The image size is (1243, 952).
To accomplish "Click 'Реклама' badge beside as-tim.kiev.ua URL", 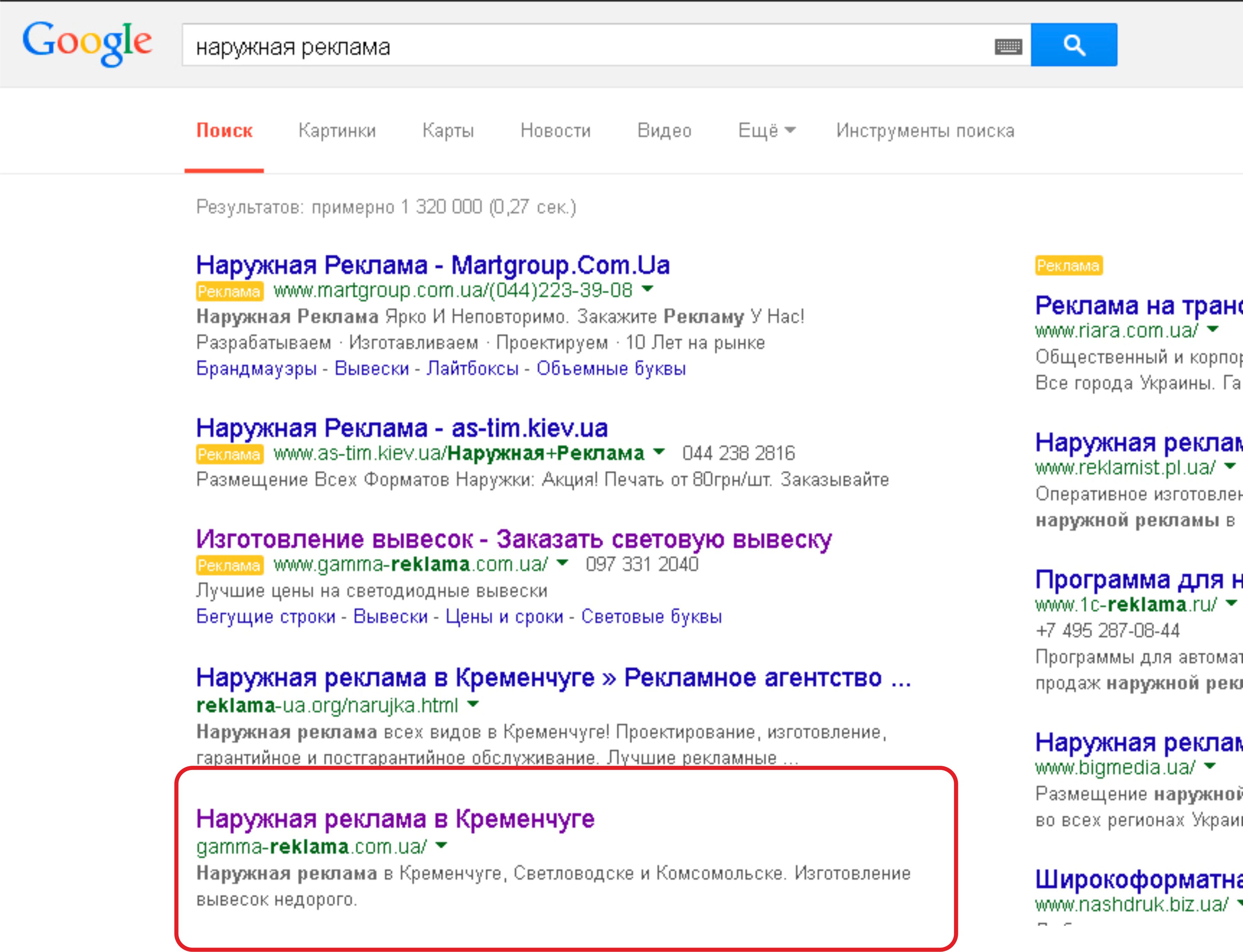I will click(x=229, y=454).
